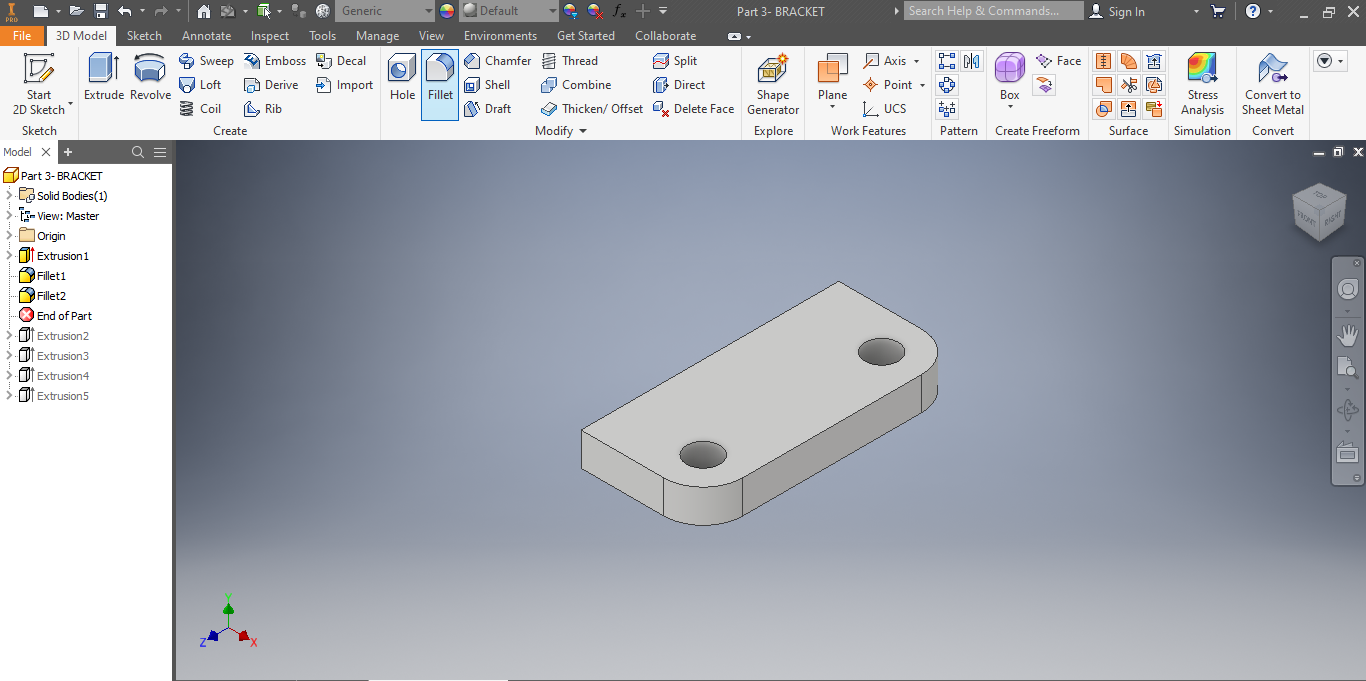Click Convert to Sheet Metal
The height and width of the screenshot is (681, 1366).
(1272, 84)
